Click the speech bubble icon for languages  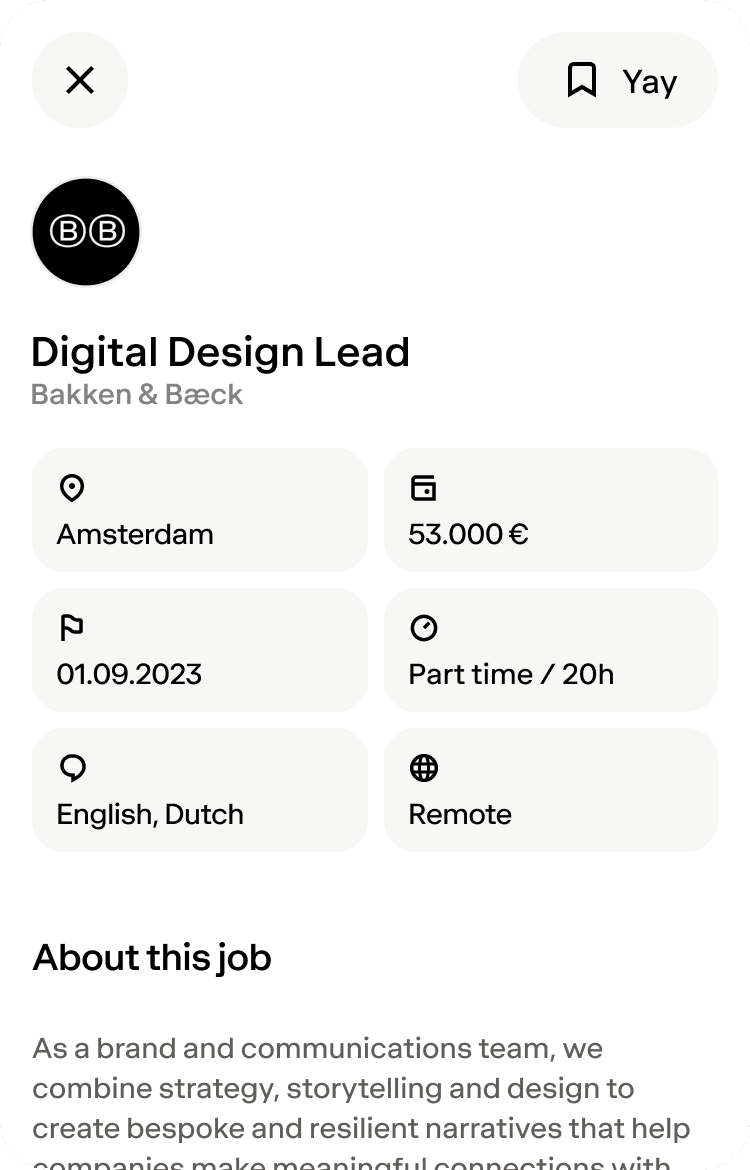71,768
